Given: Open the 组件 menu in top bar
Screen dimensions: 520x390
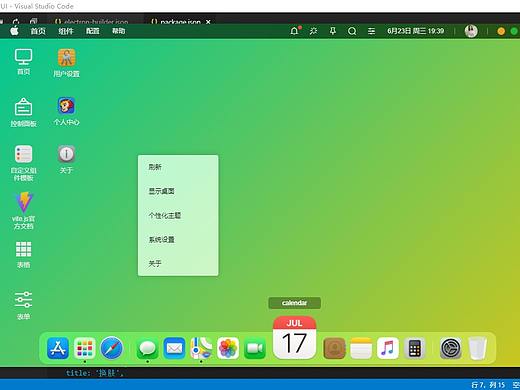Looking at the screenshot, I should pos(66,31).
